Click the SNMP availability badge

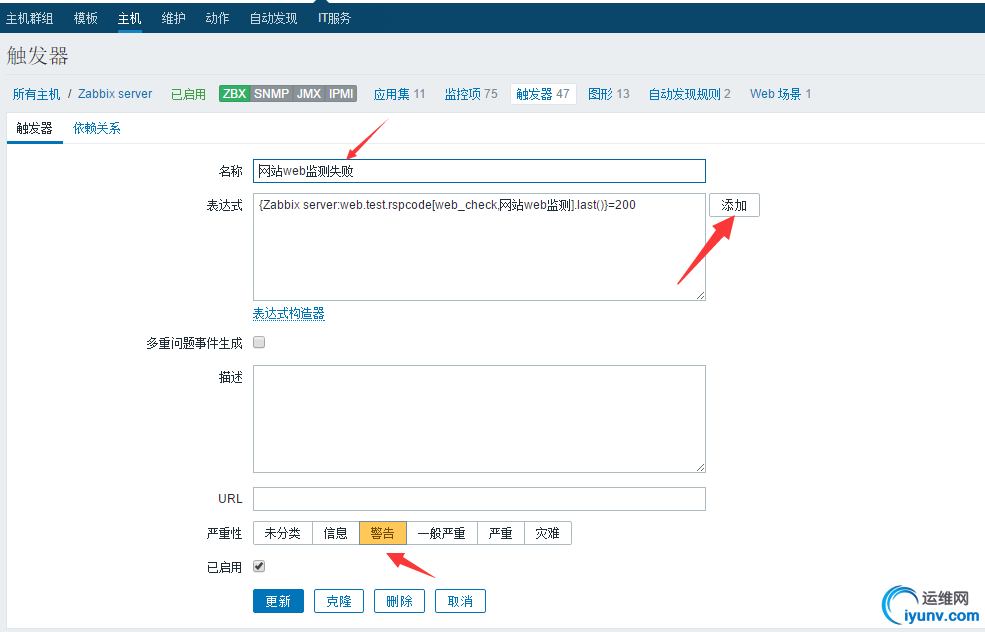click(271, 94)
